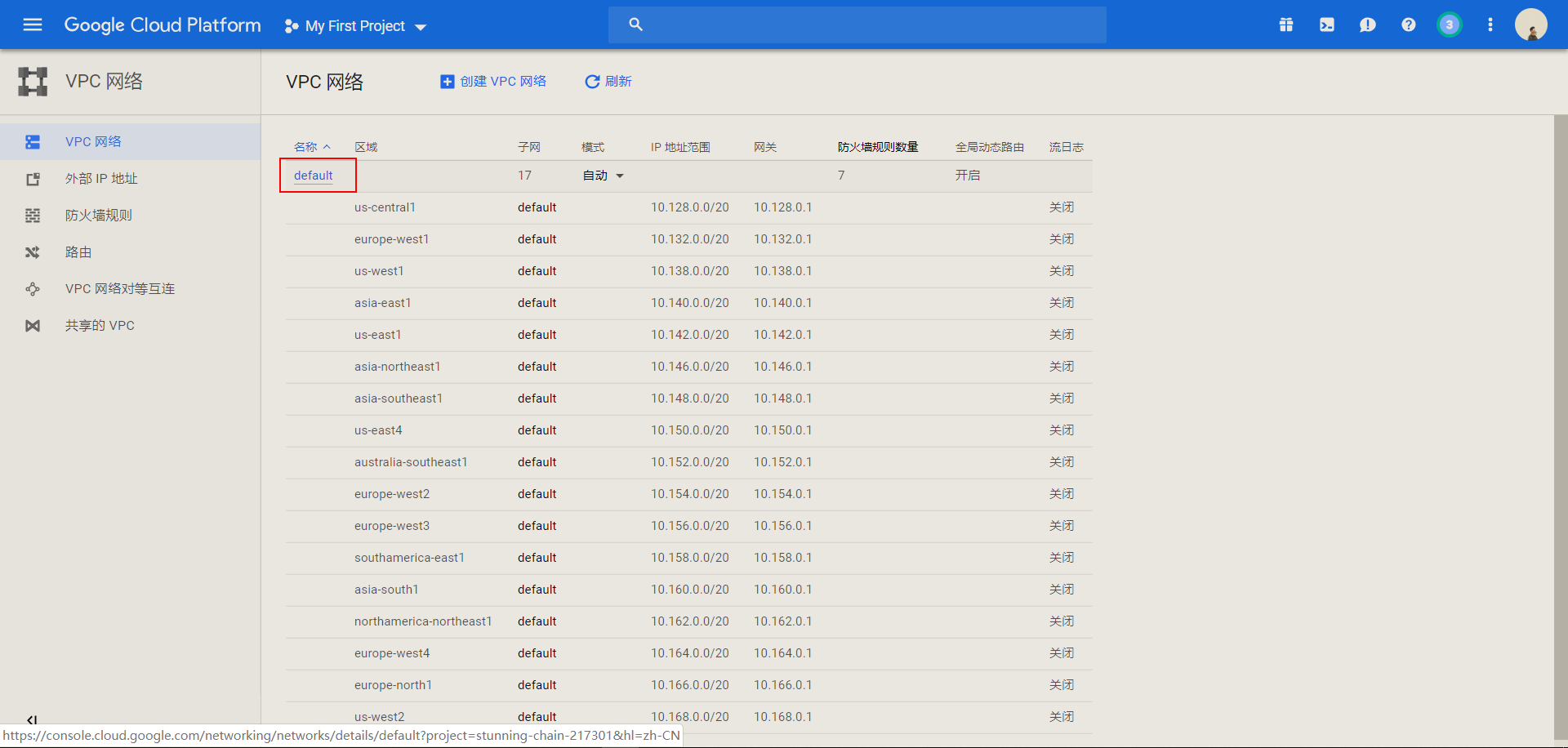Click region australia-southeast1 cell

[411, 462]
